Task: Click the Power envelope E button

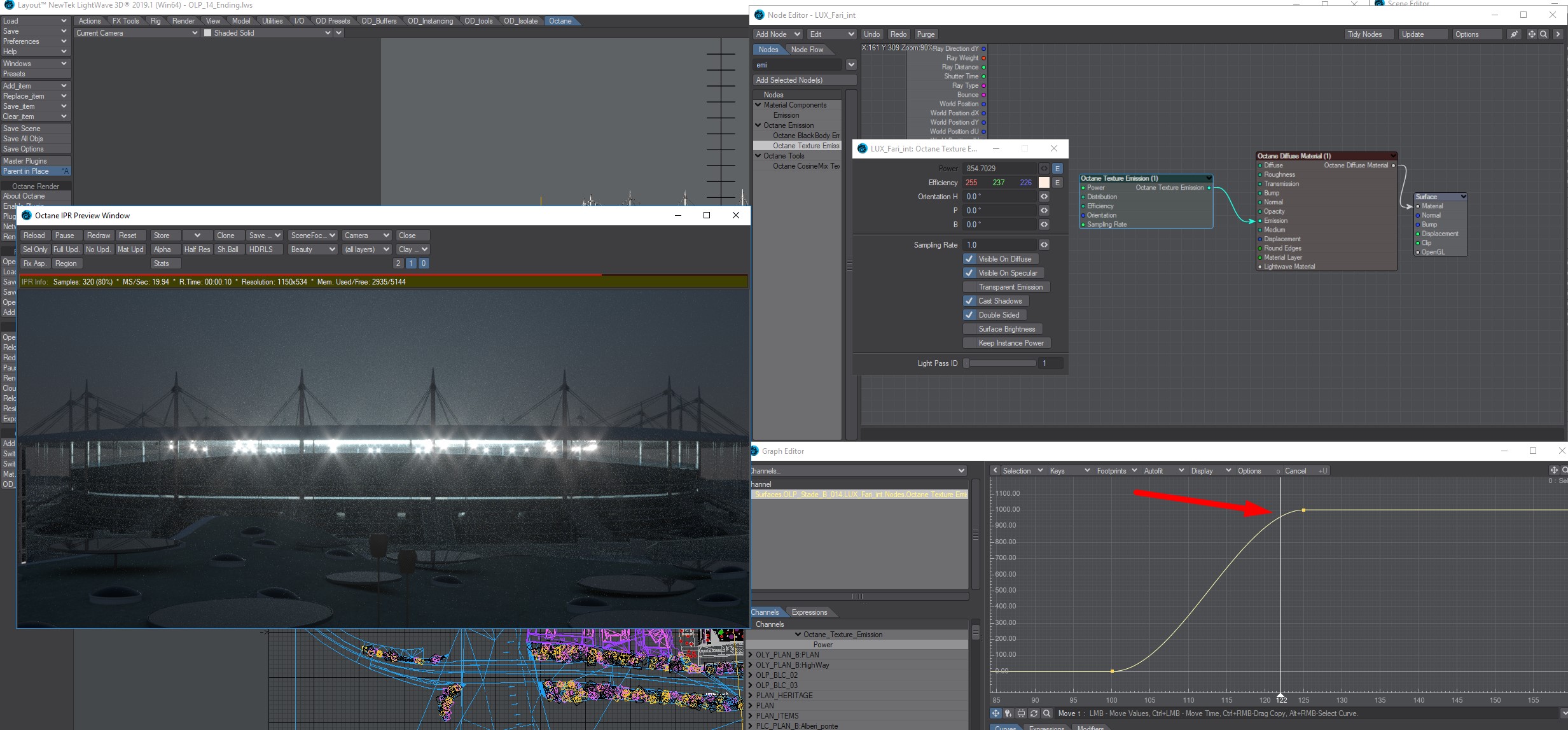Action: tap(1057, 169)
